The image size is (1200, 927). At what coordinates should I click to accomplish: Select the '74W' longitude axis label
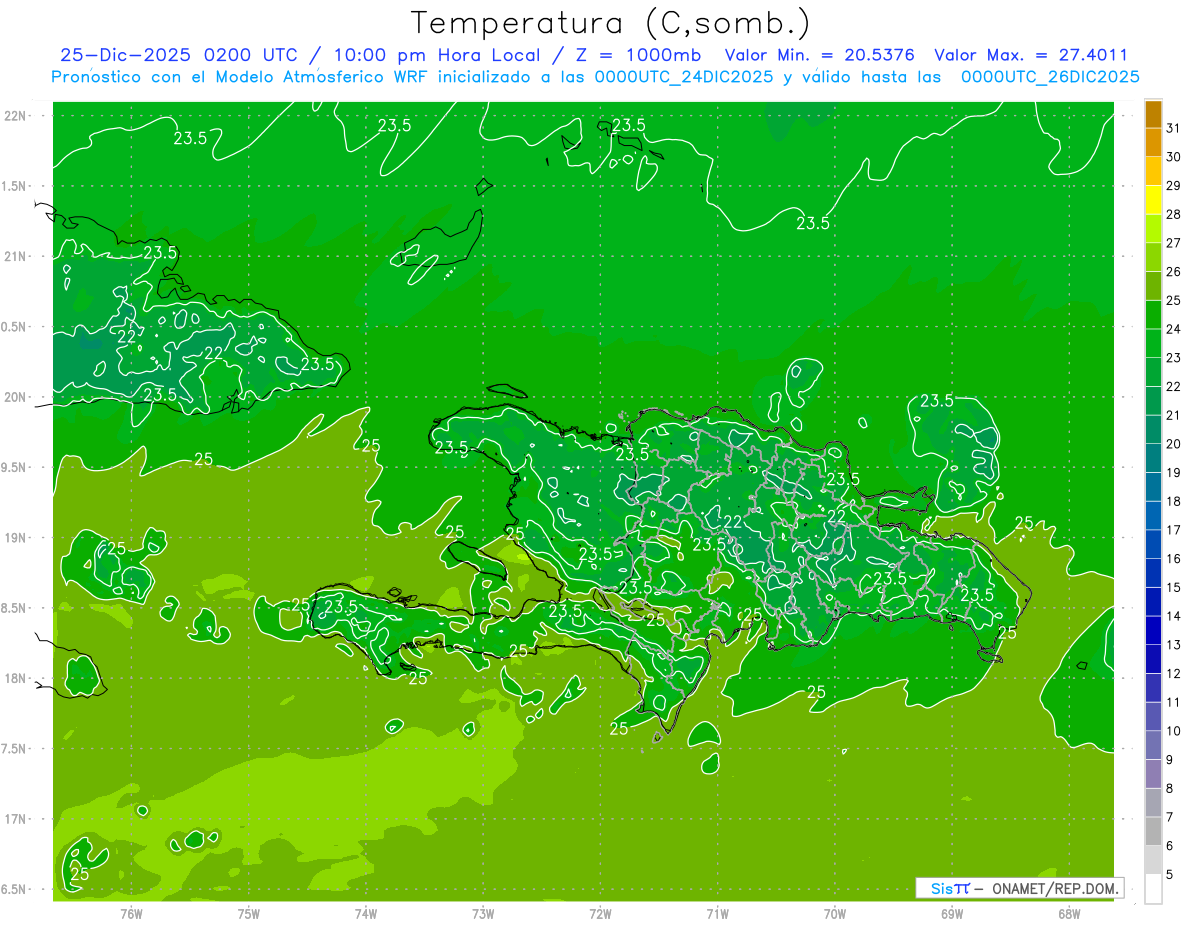[366, 913]
